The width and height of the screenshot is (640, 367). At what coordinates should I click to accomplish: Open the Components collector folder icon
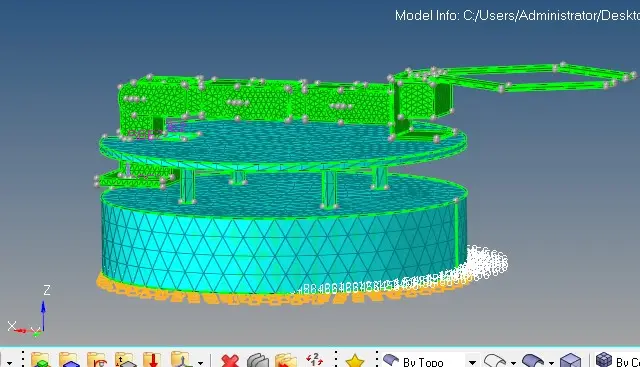point(40,360)
